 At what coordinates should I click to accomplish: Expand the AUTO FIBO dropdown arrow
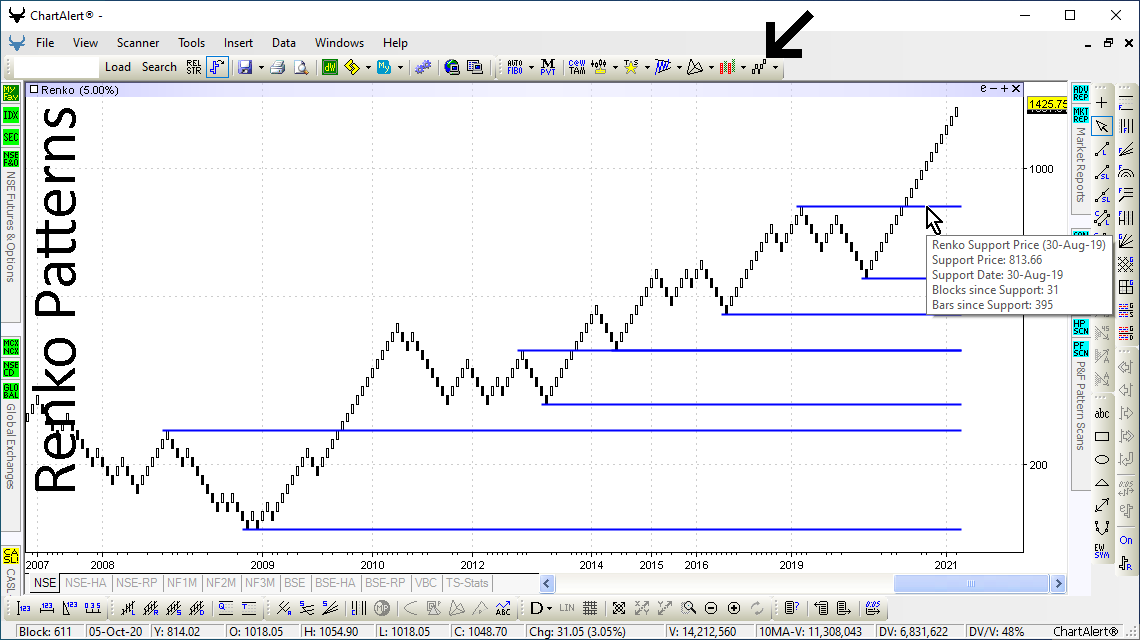(x=531, y=68)
